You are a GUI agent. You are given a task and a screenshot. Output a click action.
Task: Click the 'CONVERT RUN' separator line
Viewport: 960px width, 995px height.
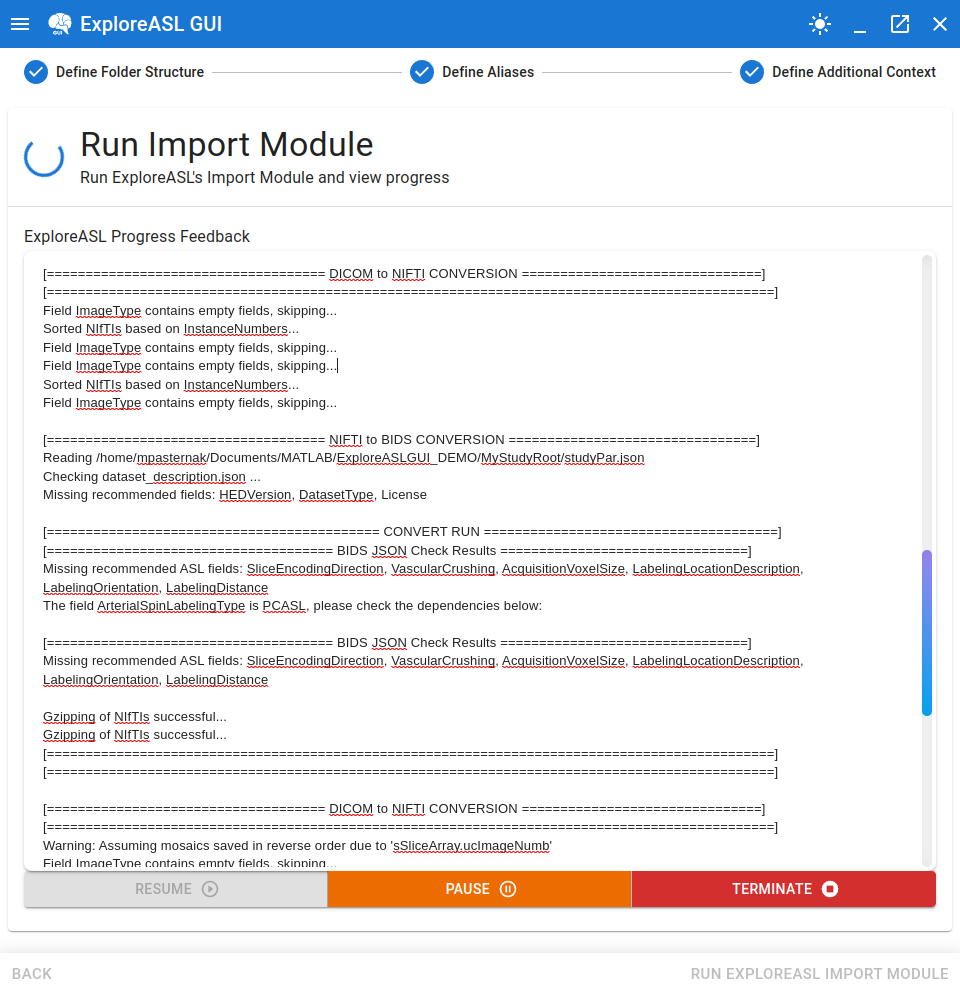pyautogui.click(x=412, y=531)
